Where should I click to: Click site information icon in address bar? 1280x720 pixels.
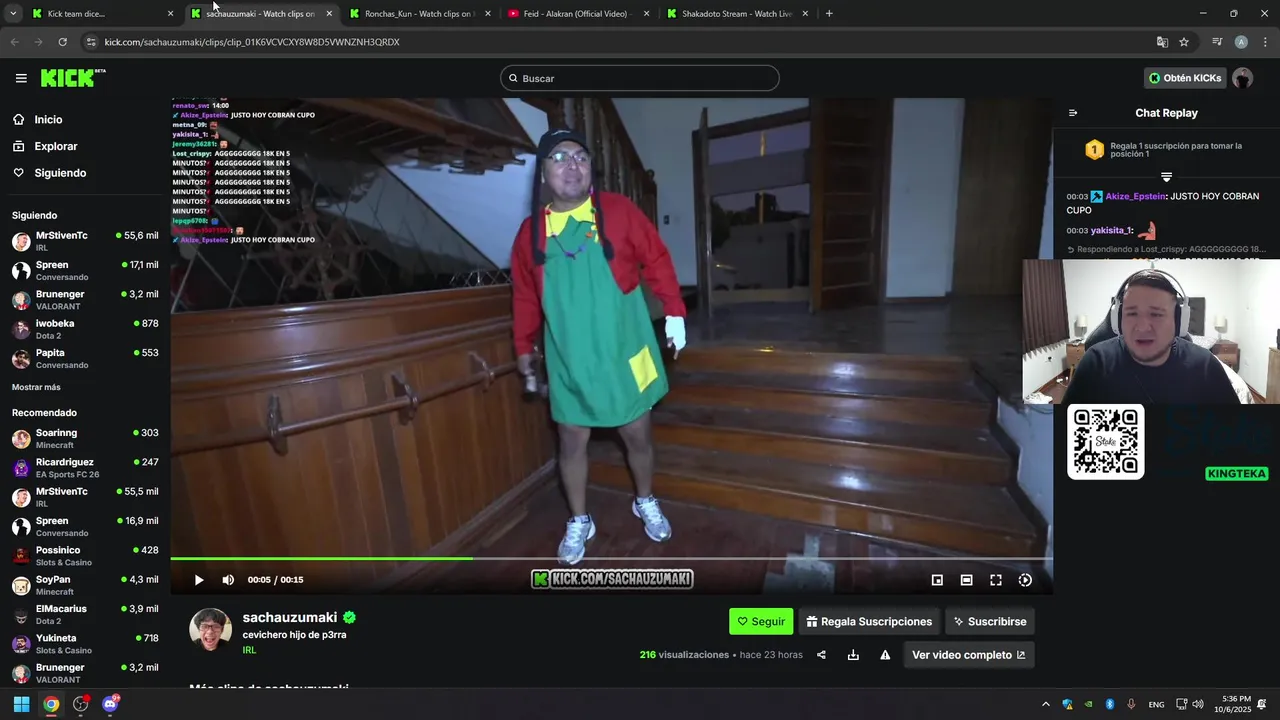tap(91, 42)
